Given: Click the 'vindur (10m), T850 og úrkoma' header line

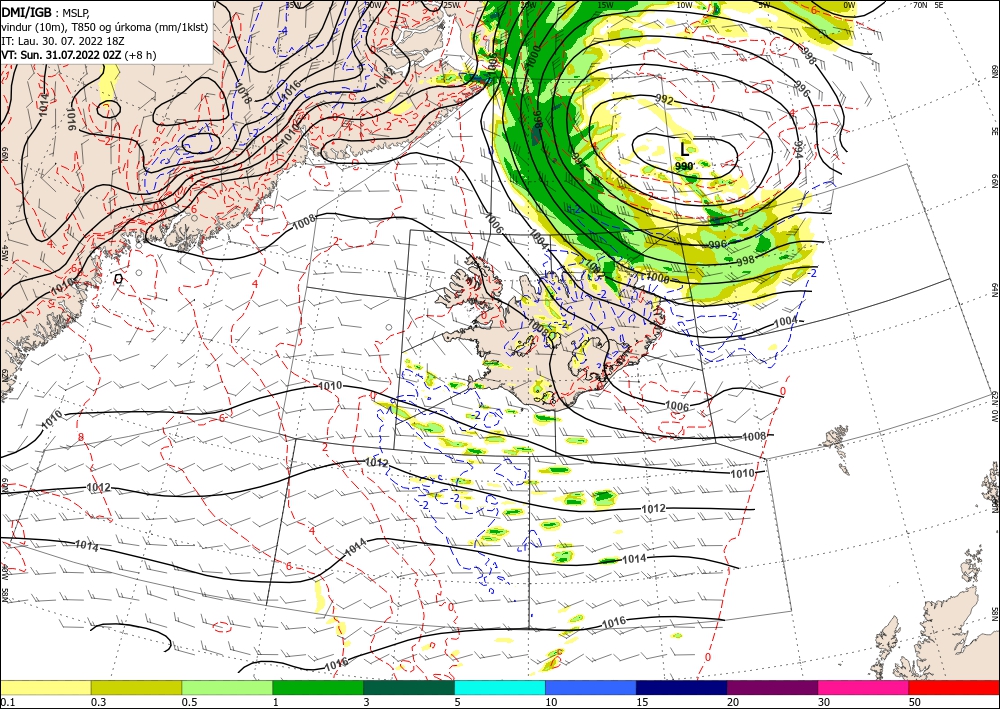Looking at the screenshot, I should [105, 27].
